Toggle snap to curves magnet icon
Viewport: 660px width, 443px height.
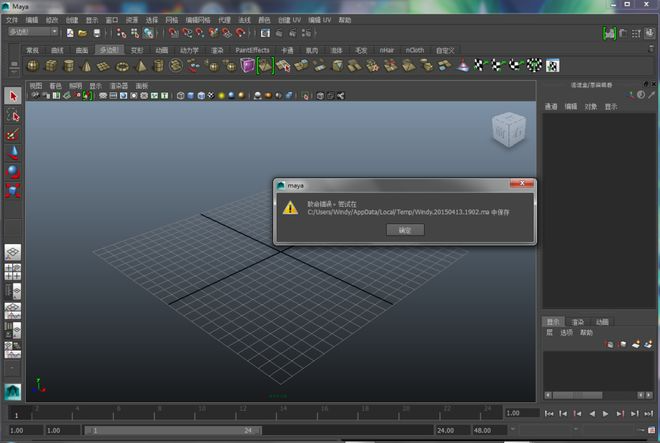point(186,33)
